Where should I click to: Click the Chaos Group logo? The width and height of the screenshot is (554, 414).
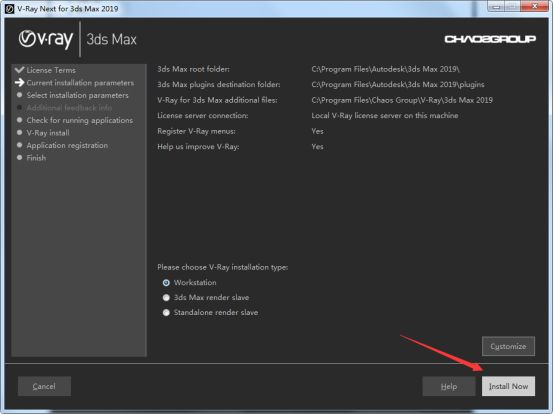pos(490,39)
